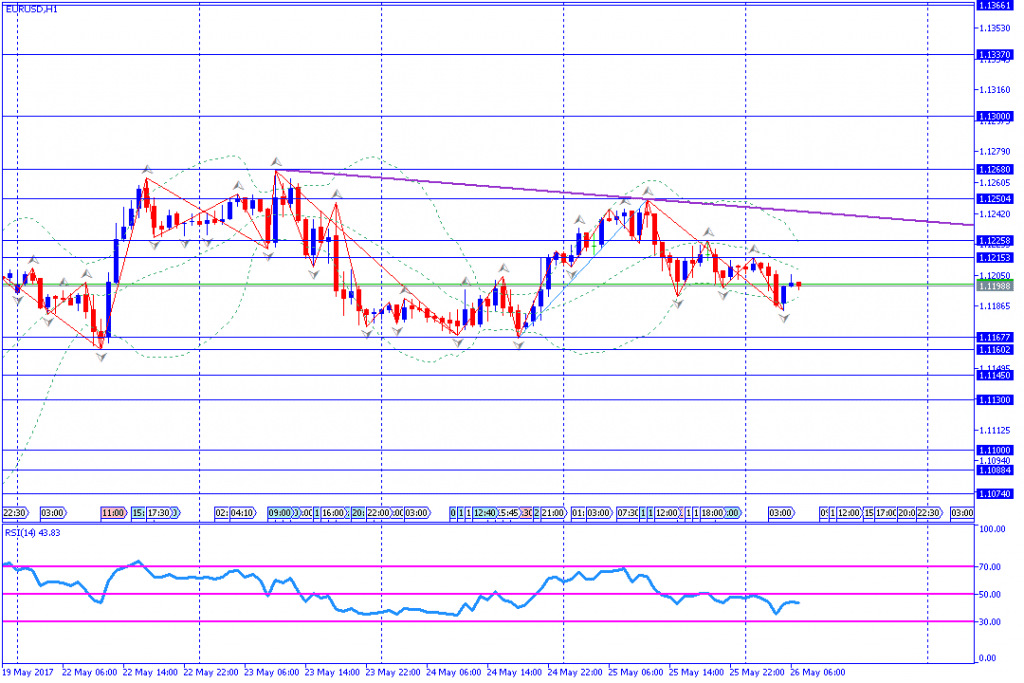The height and width of the screenshot is (683, 1024).
Task: Select the 07:30 event marker
Action: (x=628, y=513)
